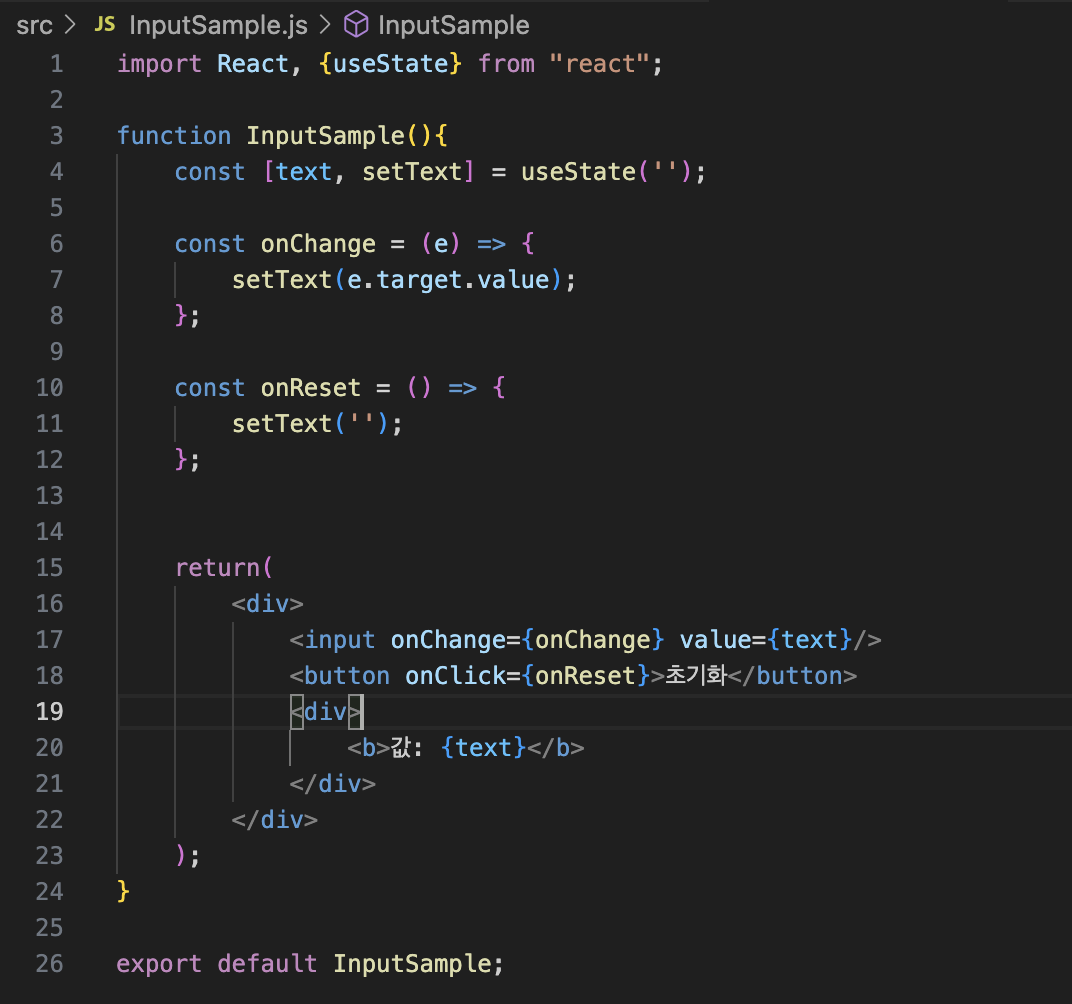Click InputSample identifier in export line
Viewport: 1072px width, 1004px height.
pos(412,964)
